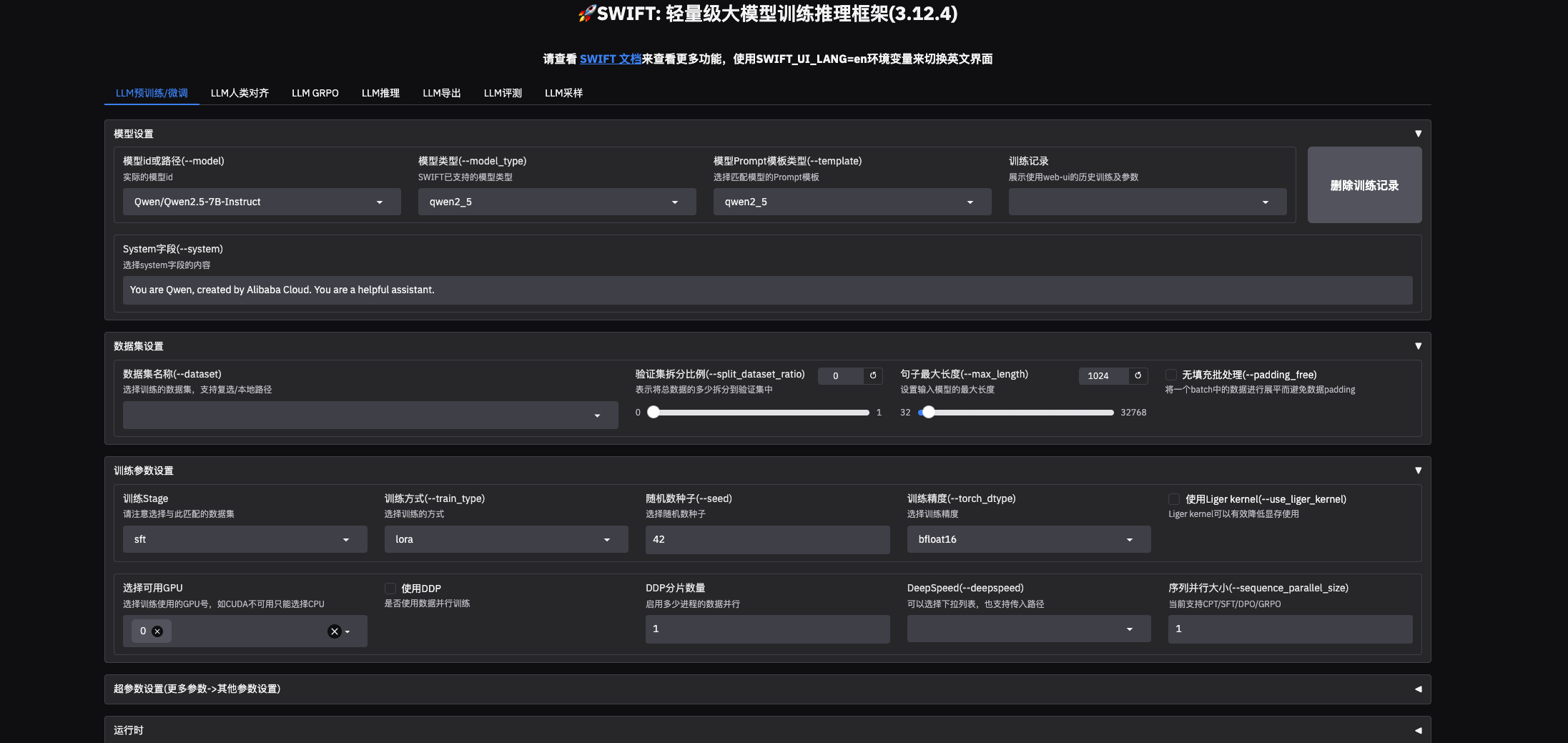Switch to the LLM GRPO tab
The height and width of the screenshot is (743, 1568).
tap(315, 93)
